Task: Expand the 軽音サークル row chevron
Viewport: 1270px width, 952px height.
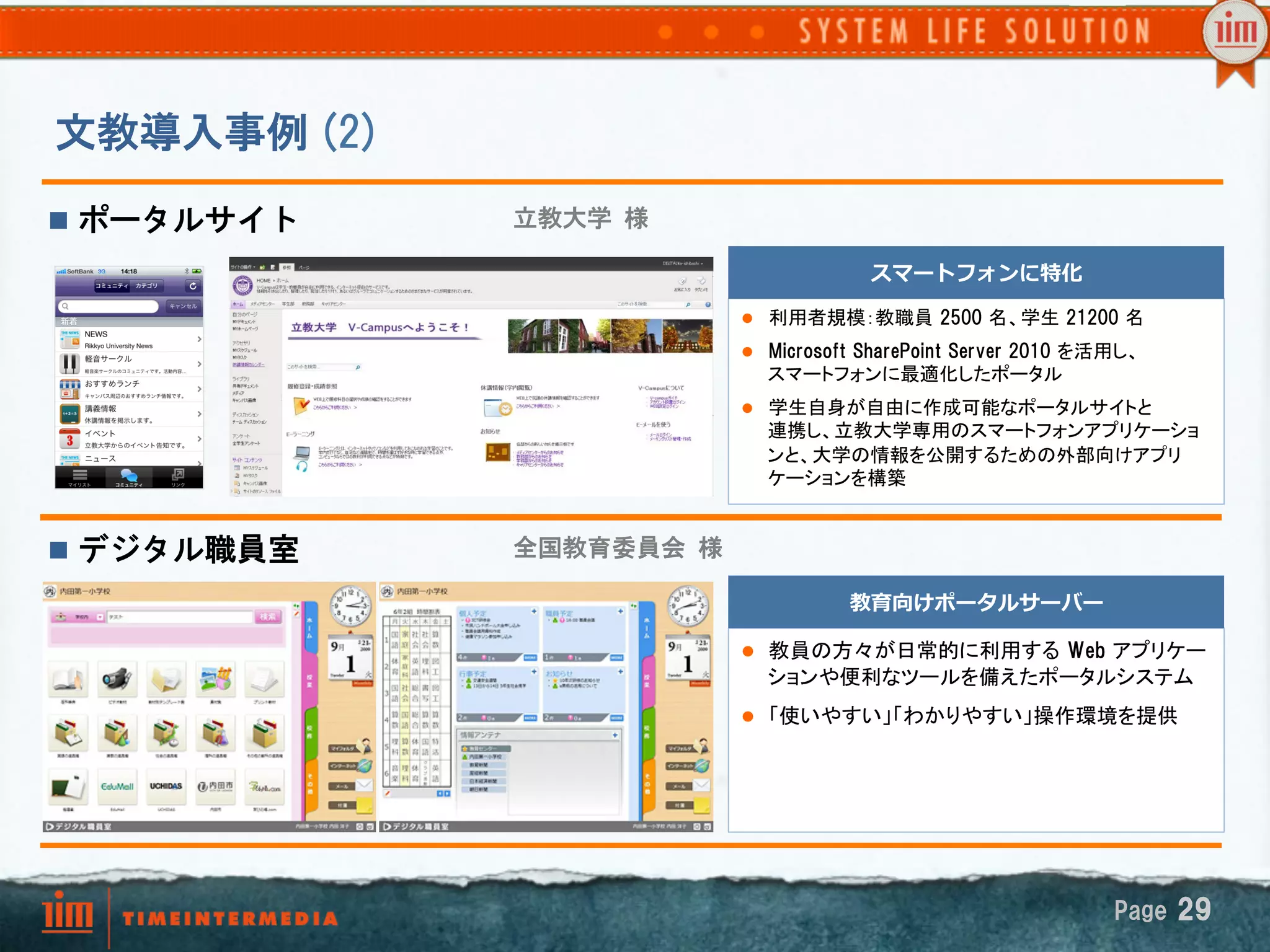Action: coord(199,364)
